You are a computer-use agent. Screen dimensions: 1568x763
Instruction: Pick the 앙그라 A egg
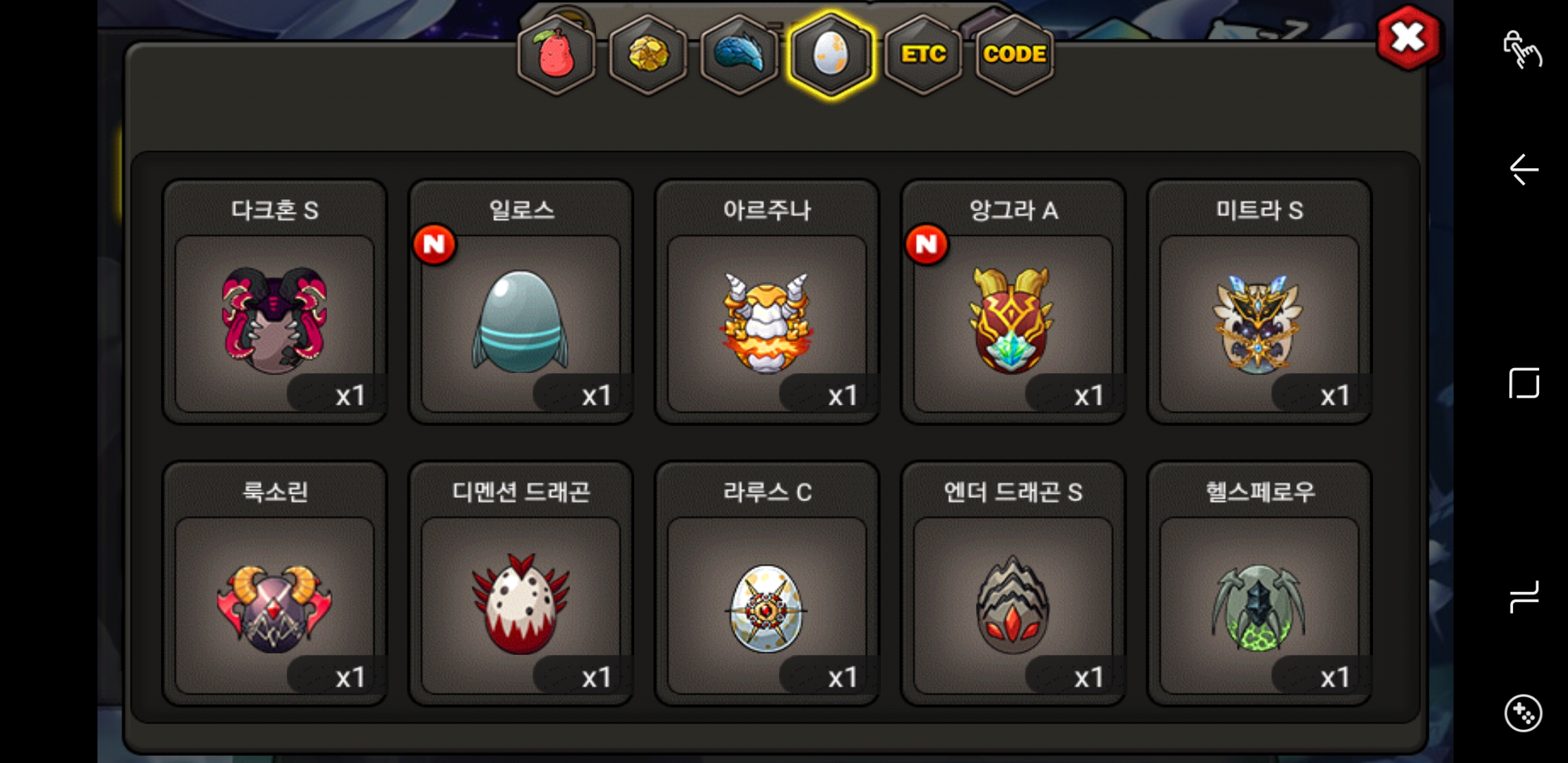1014,302
